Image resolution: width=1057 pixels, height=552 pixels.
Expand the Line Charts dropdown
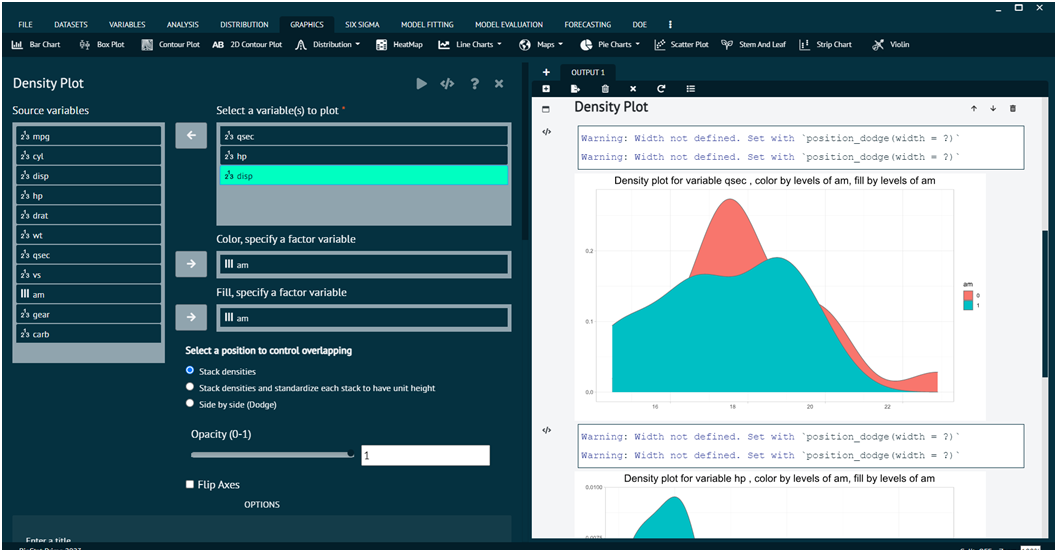click(470, 44)
